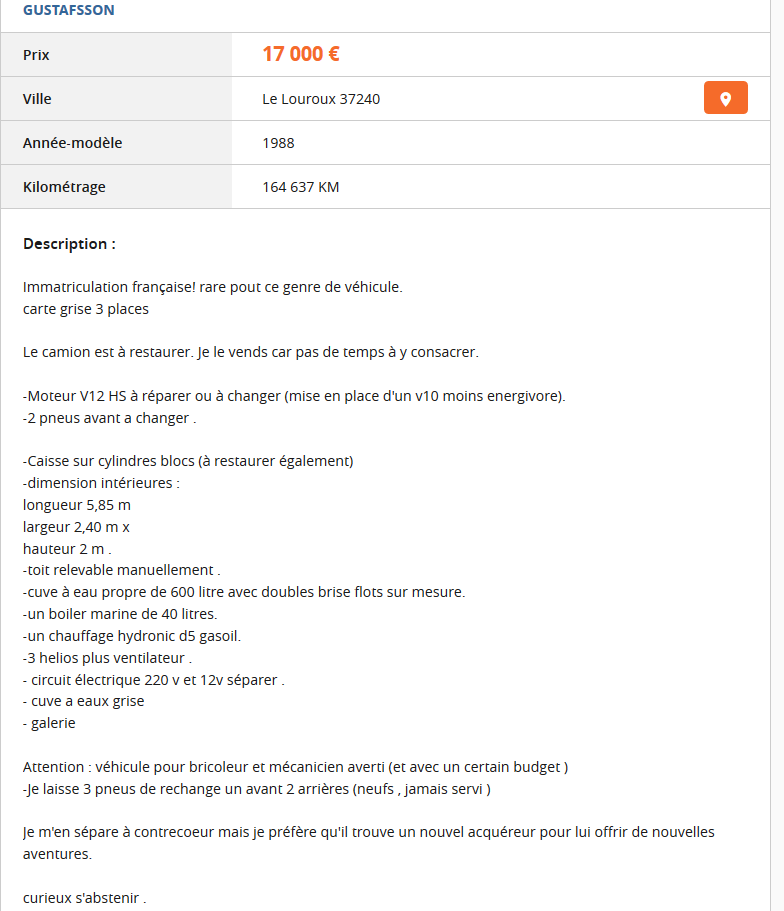Open the GUSTAFSSON seller link
The height and width of the screenshot is (911, 784).
68,10
